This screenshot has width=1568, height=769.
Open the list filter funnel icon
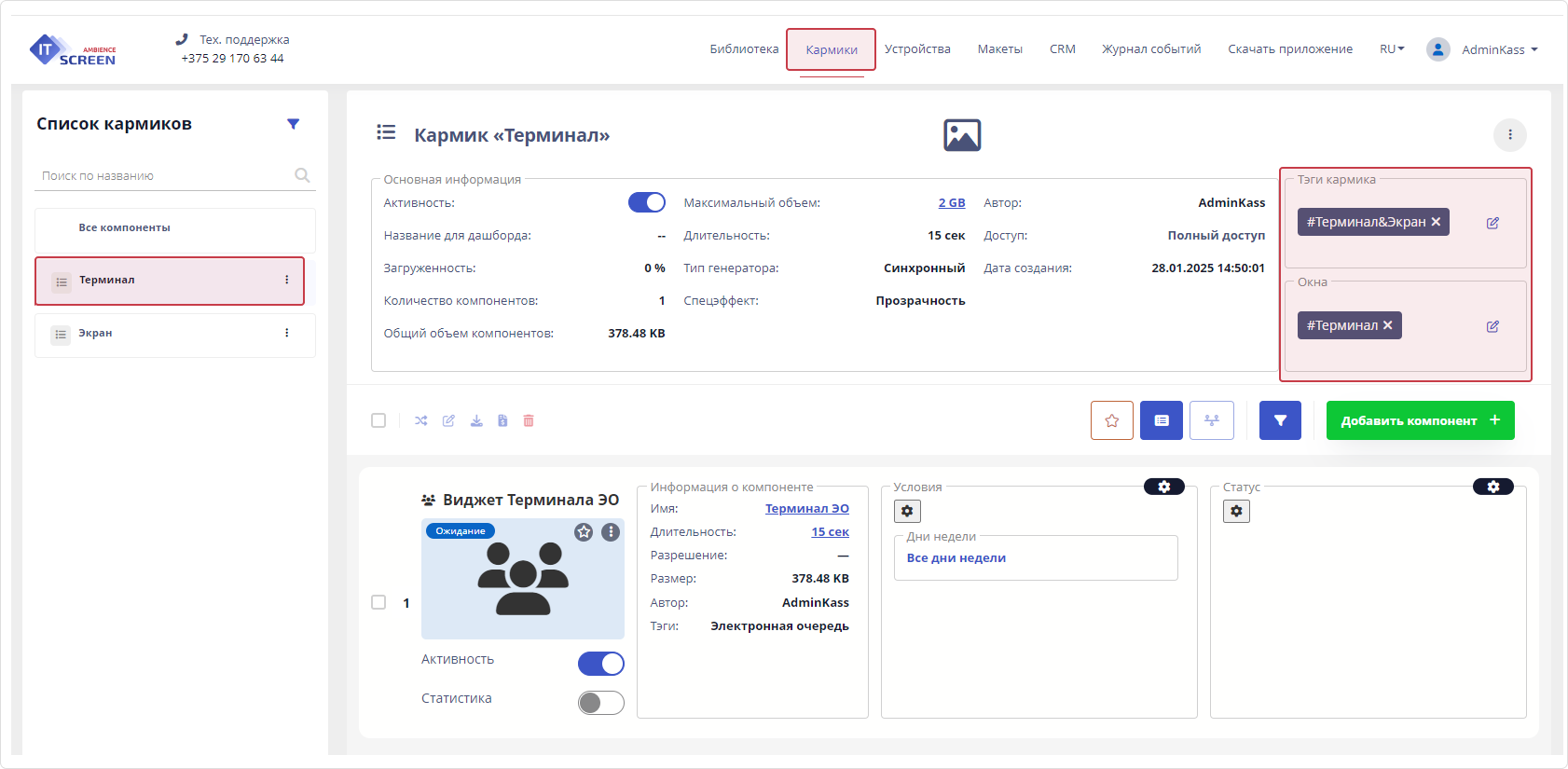[294, 124]
